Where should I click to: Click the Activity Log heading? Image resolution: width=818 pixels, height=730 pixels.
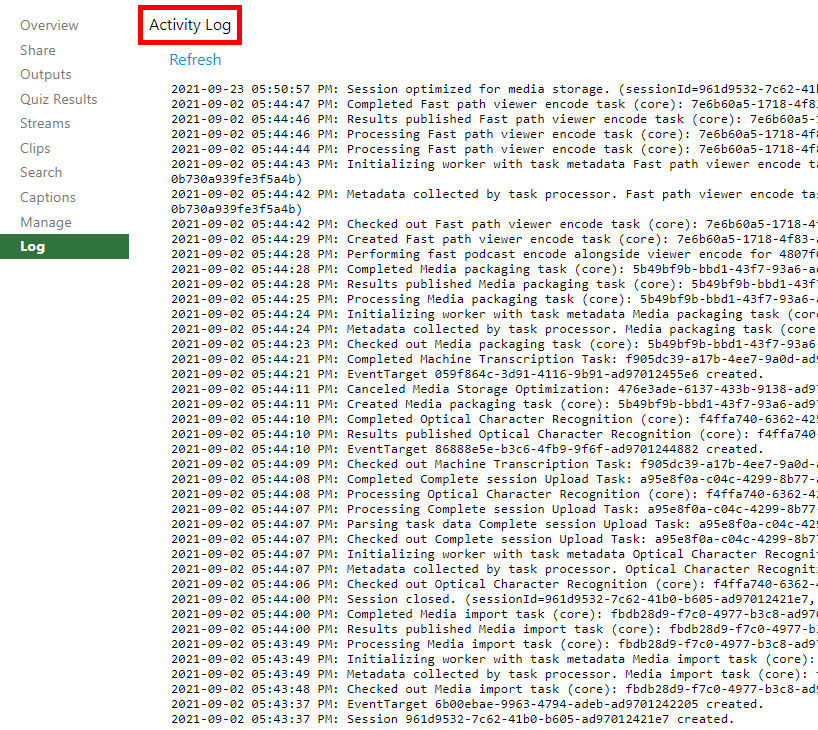190,25
